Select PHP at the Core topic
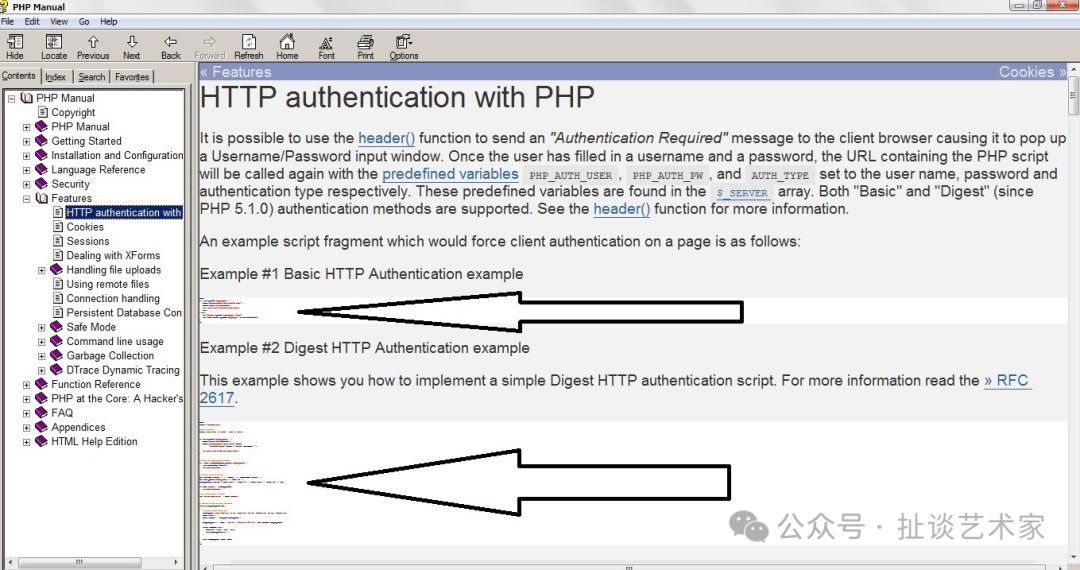The image size is (1080, 570). coord(117,398)
